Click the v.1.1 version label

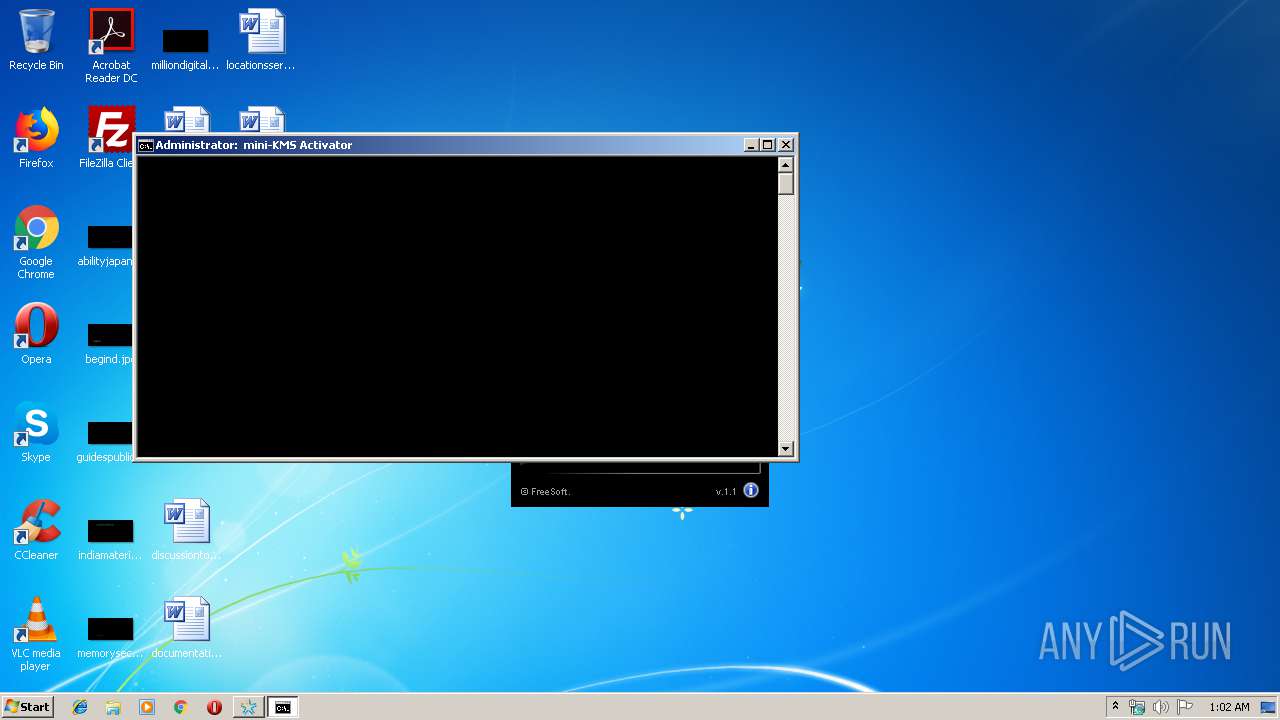pyautogui.click(x=726, y=491)
